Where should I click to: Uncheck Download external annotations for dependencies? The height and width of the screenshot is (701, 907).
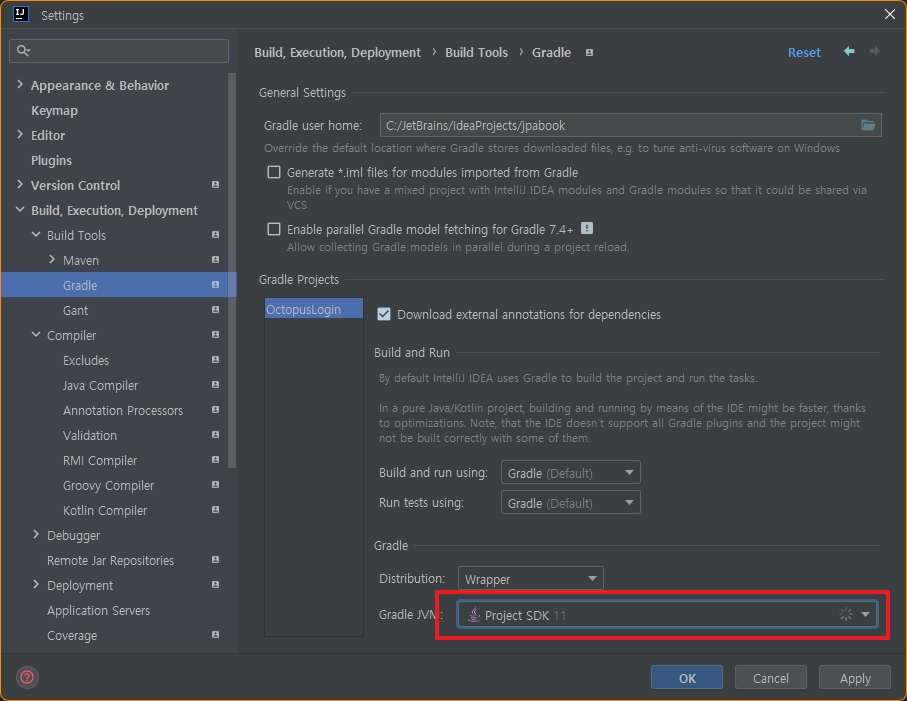coord(384,314)
